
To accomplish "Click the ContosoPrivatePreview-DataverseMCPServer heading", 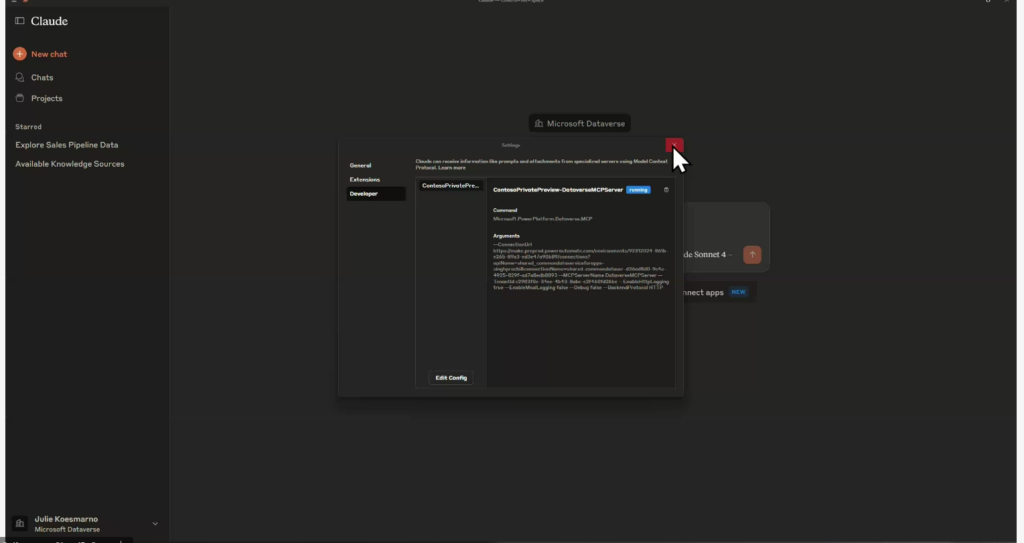I will (558, 190).
